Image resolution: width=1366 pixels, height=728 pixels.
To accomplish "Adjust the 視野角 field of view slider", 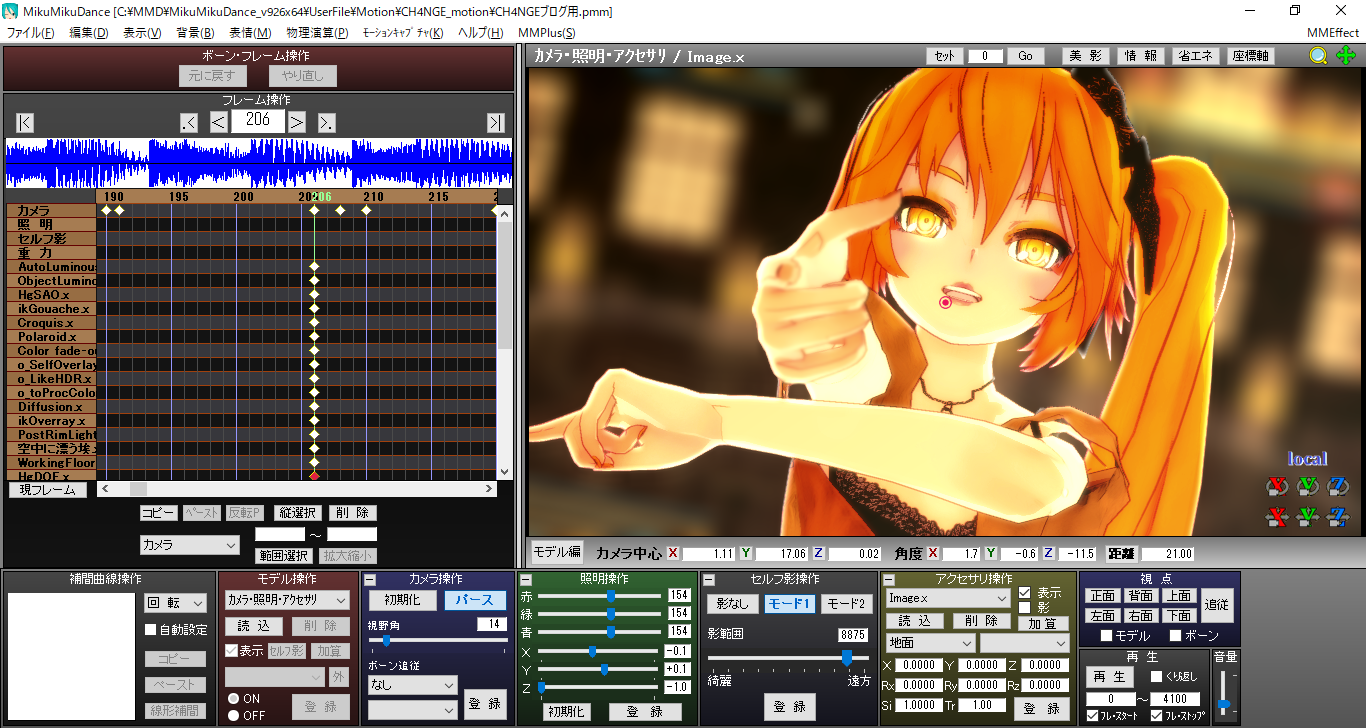I will click(x=438, y=640).
